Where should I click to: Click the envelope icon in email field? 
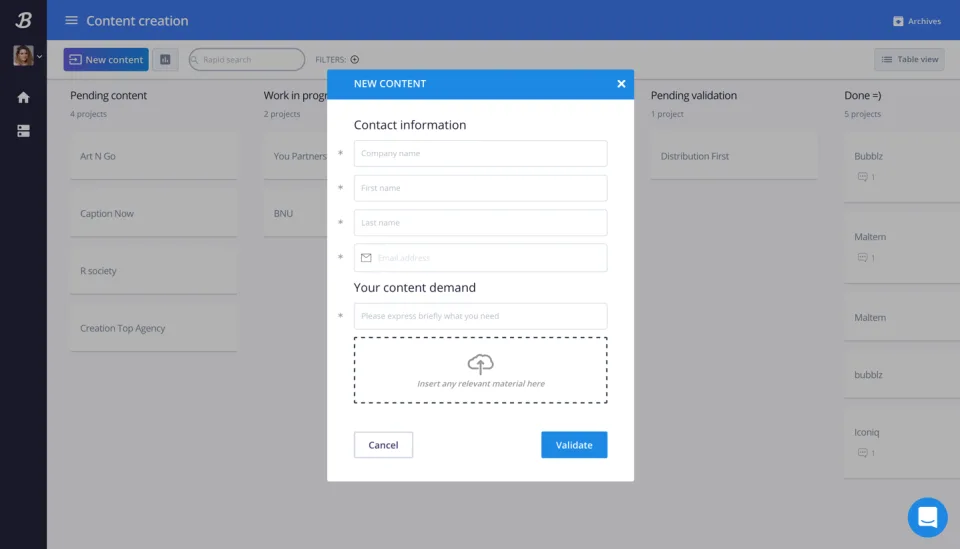(366, 258)
